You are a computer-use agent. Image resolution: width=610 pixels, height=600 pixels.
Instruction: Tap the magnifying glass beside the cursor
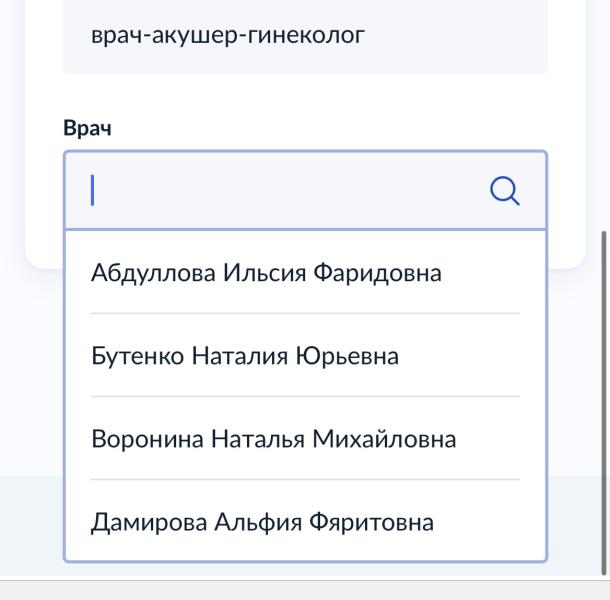coord(506,191)
